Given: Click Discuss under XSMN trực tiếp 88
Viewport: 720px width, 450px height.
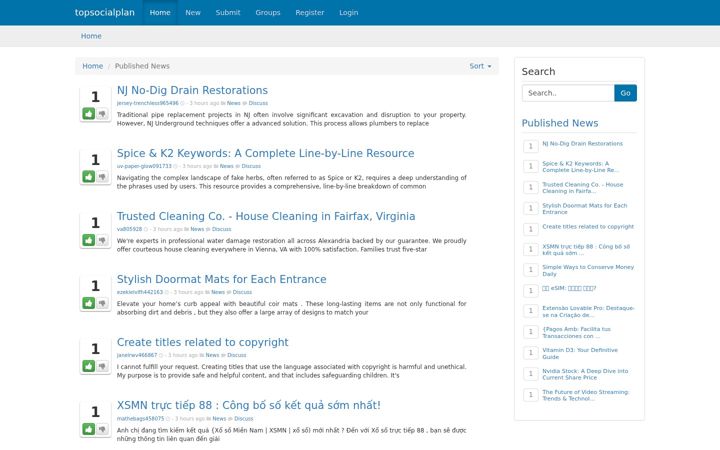Looking at the screenshot, I should click(244, 419).
